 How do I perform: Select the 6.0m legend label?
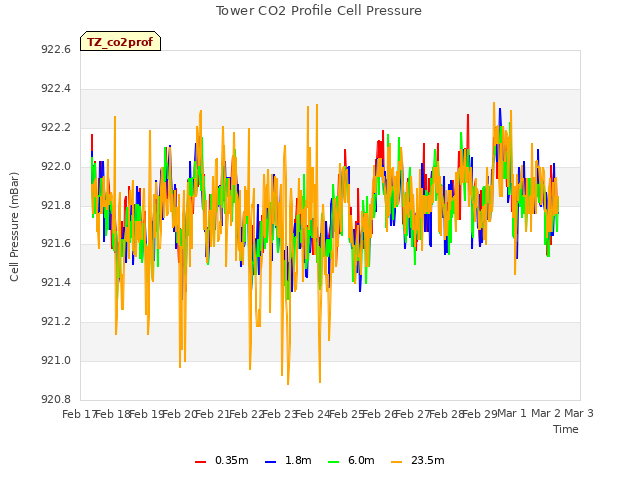[361, 460]
